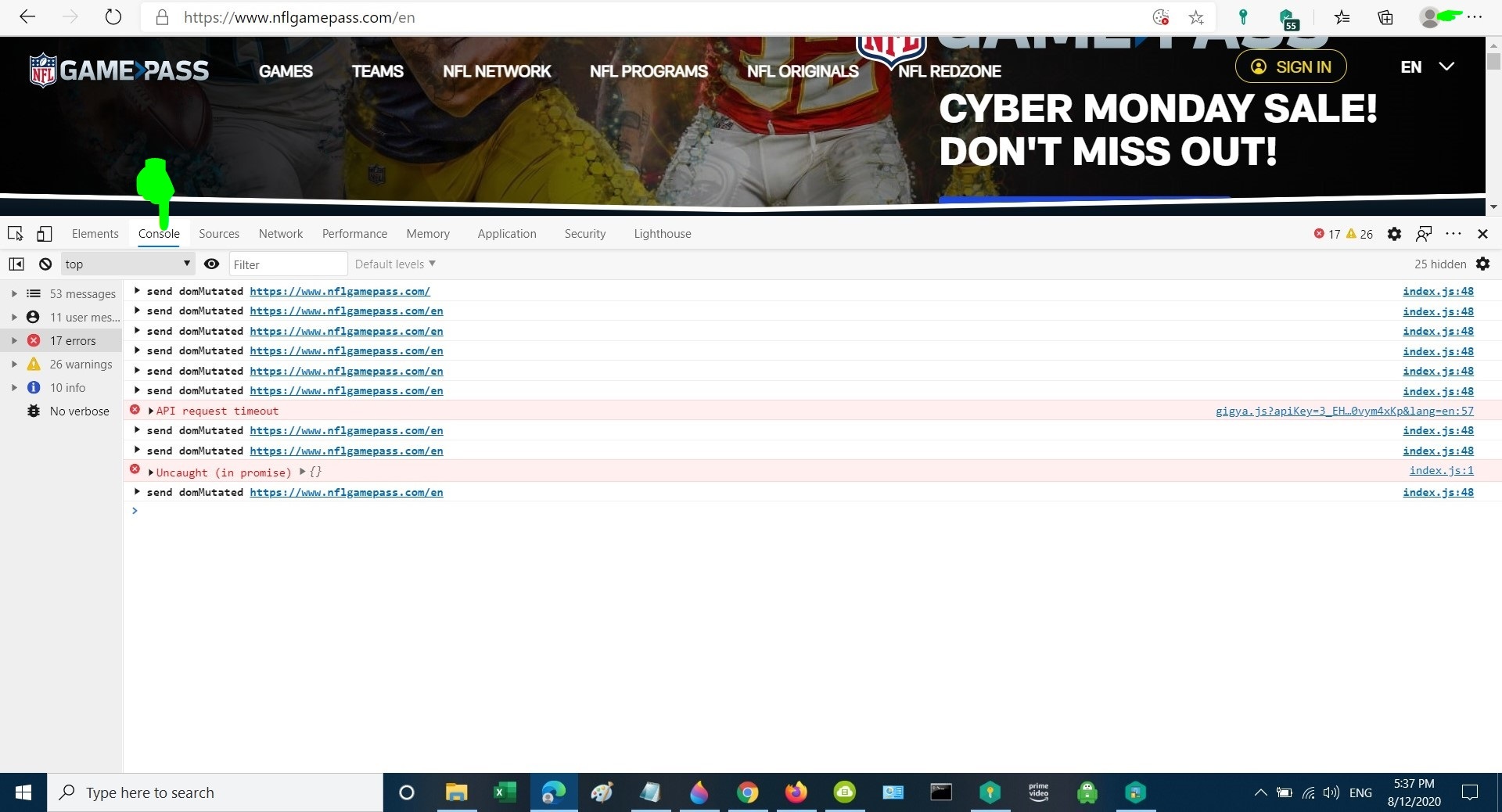Click the console Filter input field
Image resolution: width=1502 pixels, height=812 pixels.
[288, 264]
